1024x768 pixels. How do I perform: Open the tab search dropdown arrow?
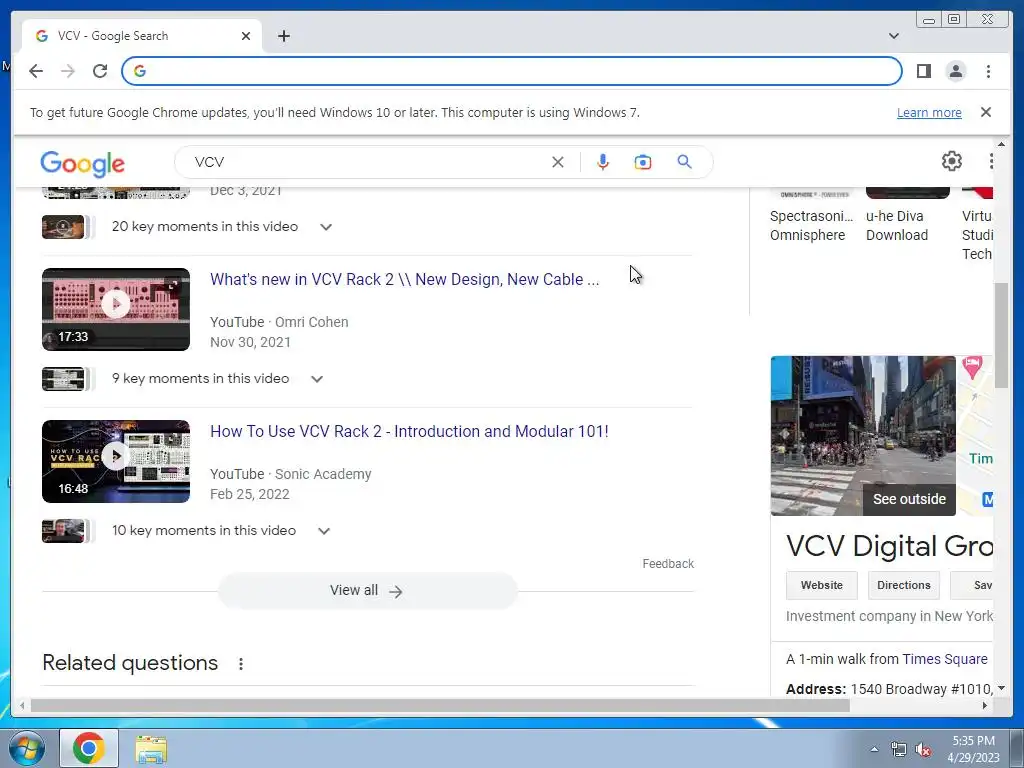click(x=893, y=36)
